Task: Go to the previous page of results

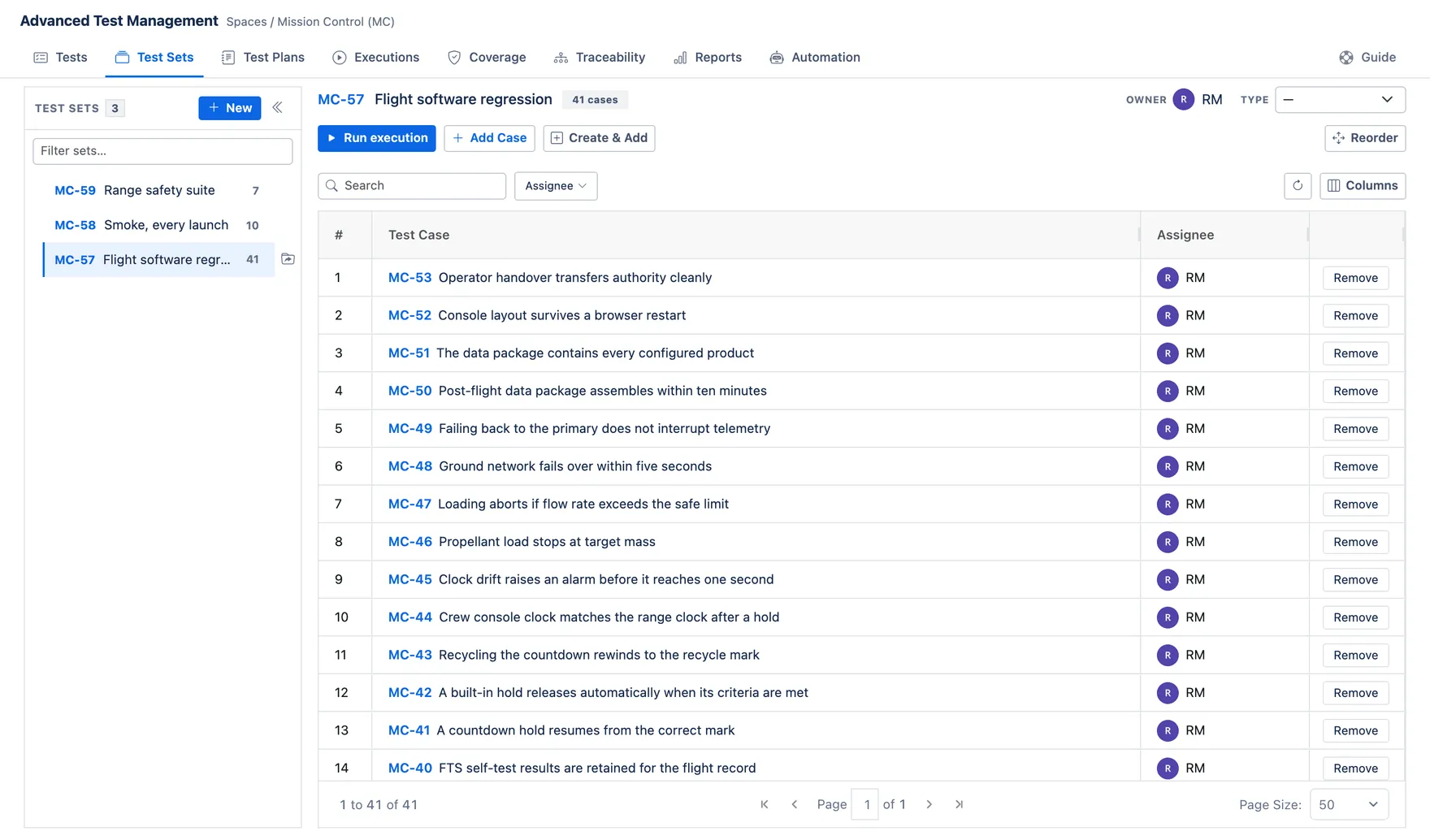Action: pyautogui.click(x=795, y=804)
